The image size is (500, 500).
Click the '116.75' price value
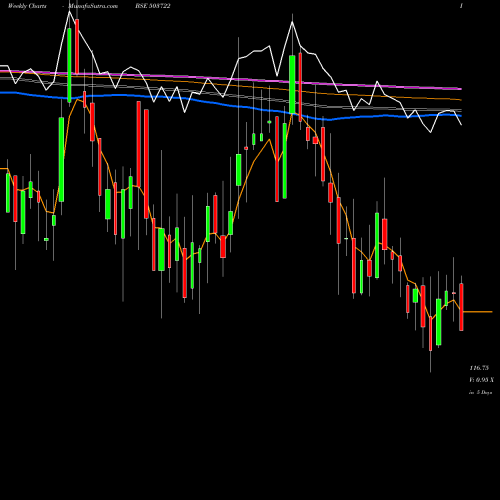click(x=479, y=368)
